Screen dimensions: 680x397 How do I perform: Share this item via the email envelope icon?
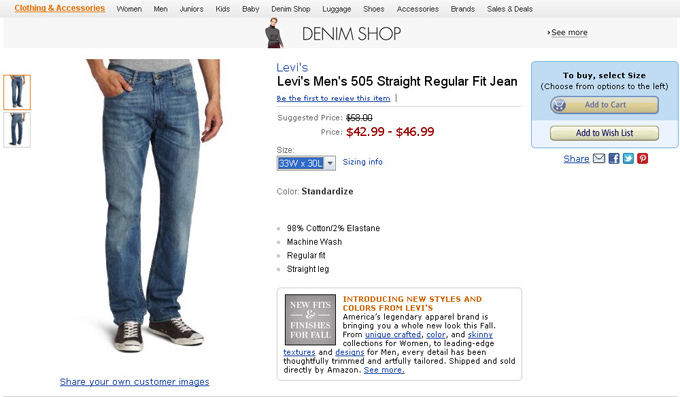[x=599, y=158]
